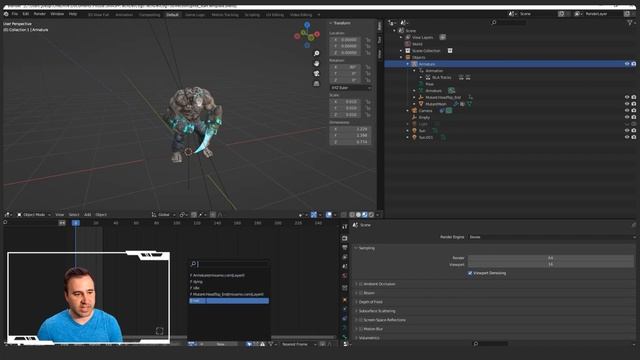Add a new workspace with plus button
The width and height of the screenshot is (640, 360).
click(319, 15)
